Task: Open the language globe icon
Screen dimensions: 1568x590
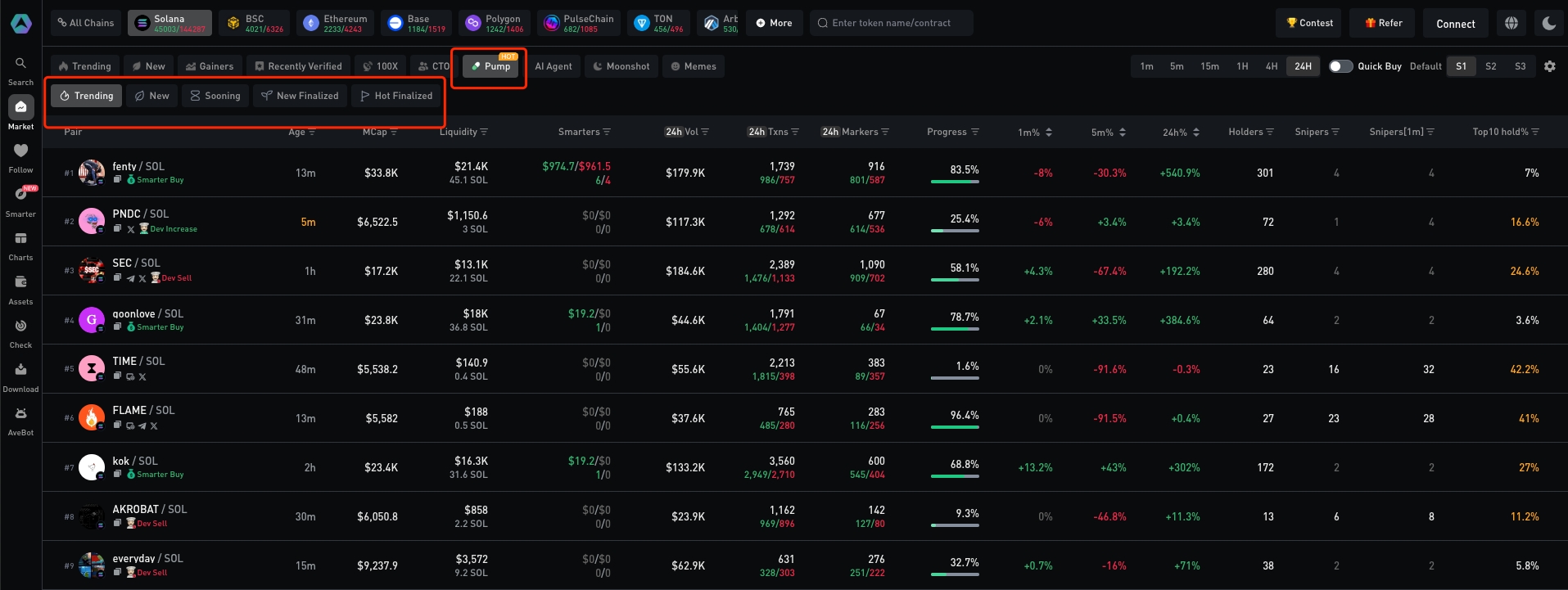Action: 1512,23
